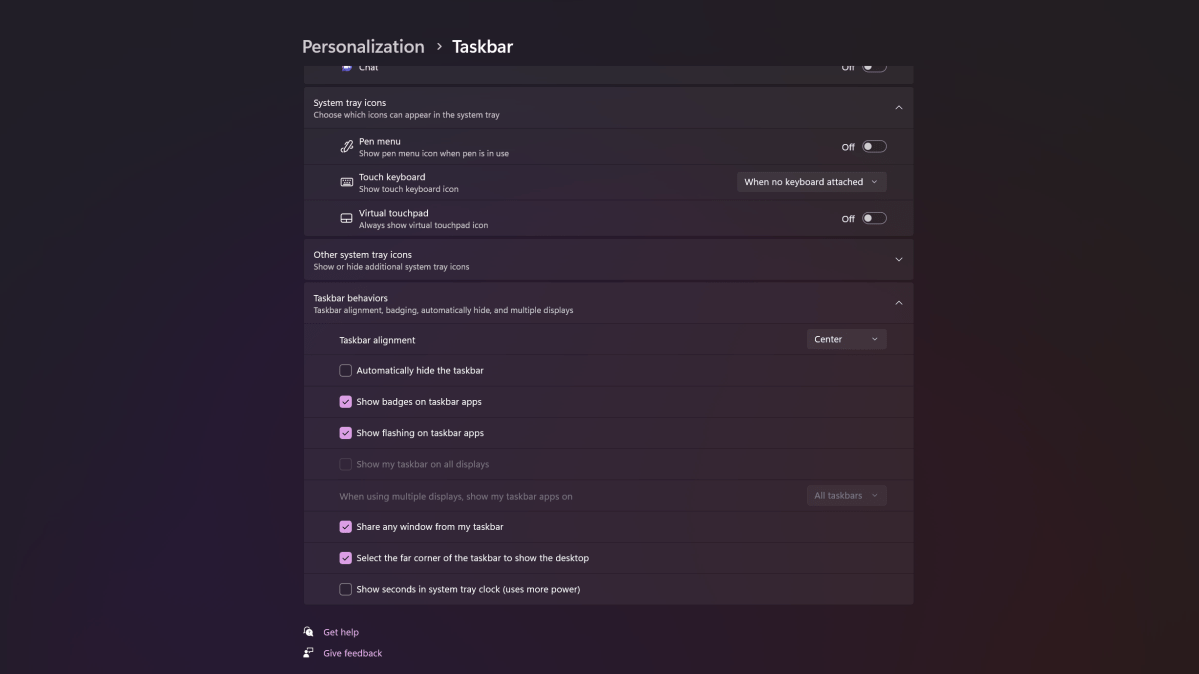This screenshot has width=1199, height=674.
Task: Open the Touch keyboard visibility dropdown
Action: (811, 182)
